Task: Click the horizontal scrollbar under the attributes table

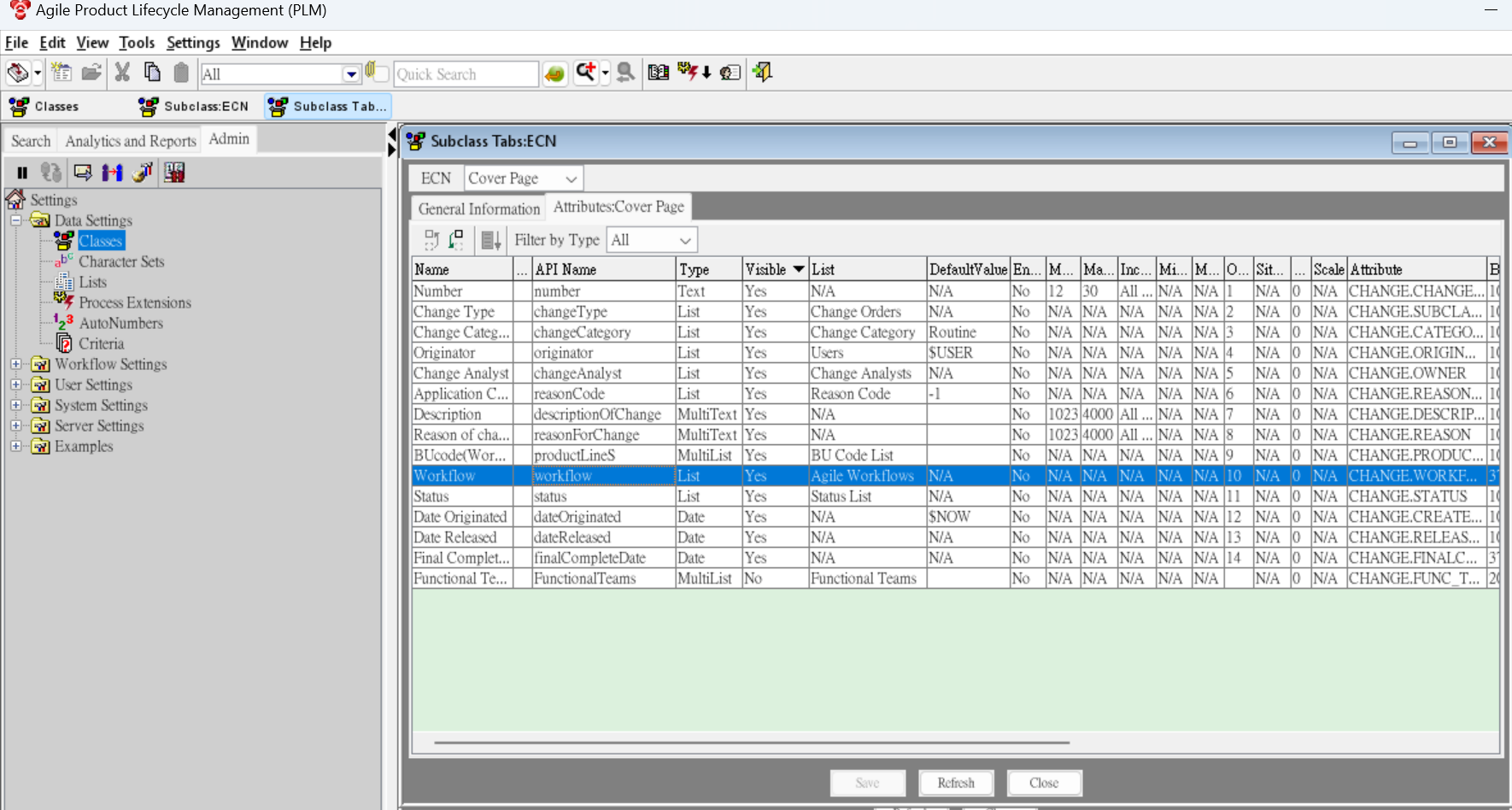Action: [x=752, y=742]
